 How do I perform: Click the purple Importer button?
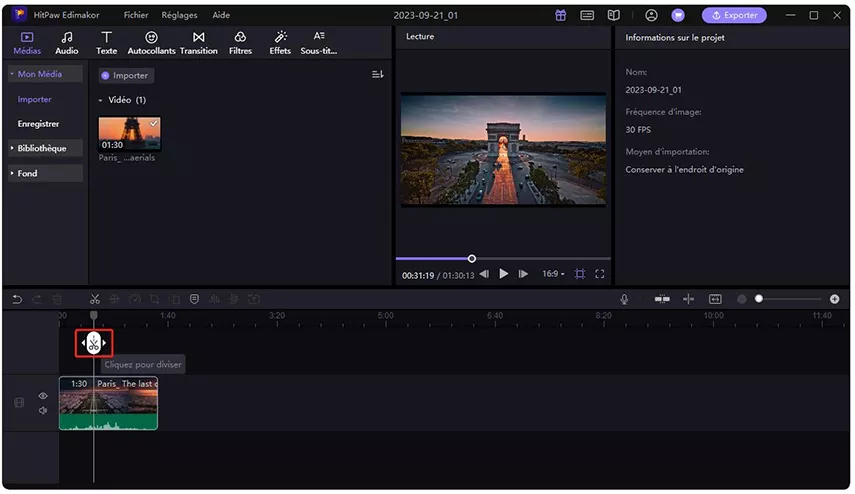coord(126,75)
